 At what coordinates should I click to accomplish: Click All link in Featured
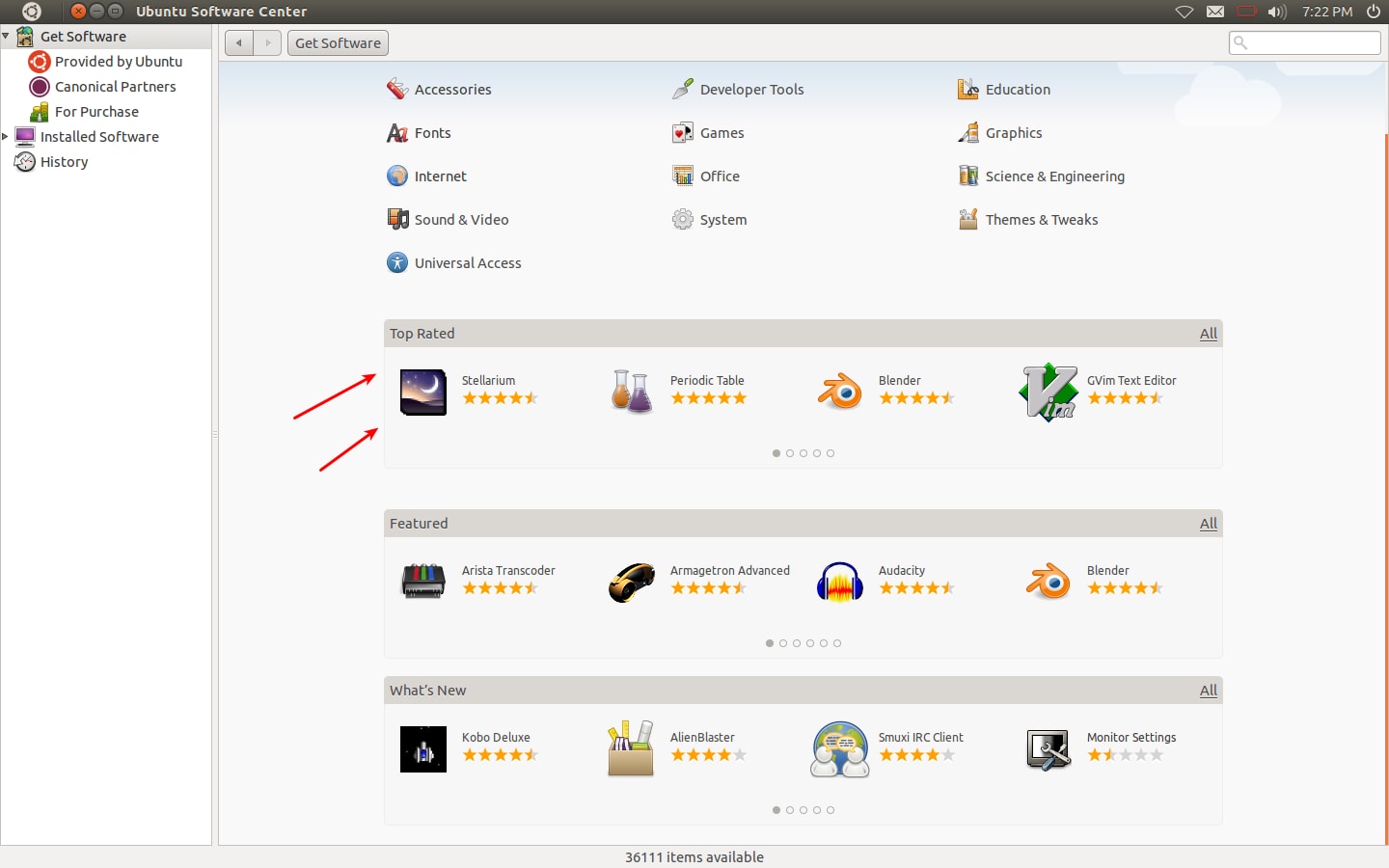tap(1209, 523)
